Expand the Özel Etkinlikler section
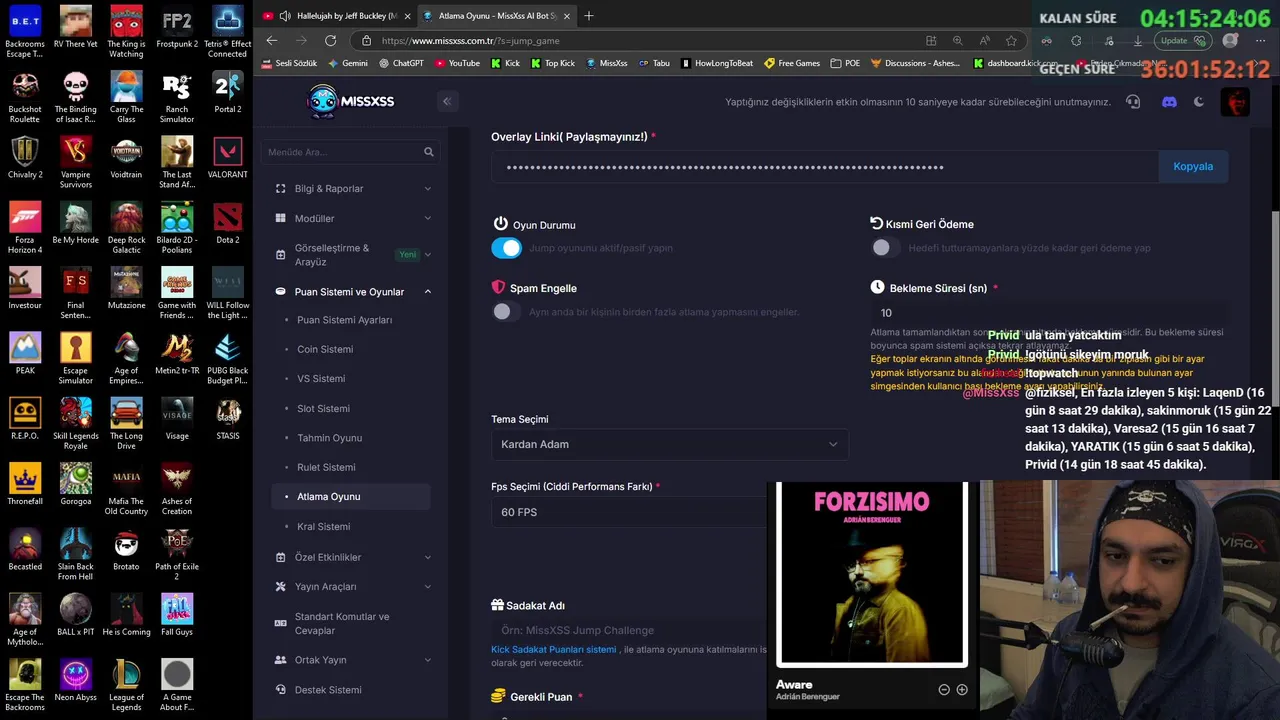The height and width of the screenshot is (720, 1280). coord(352,557)
